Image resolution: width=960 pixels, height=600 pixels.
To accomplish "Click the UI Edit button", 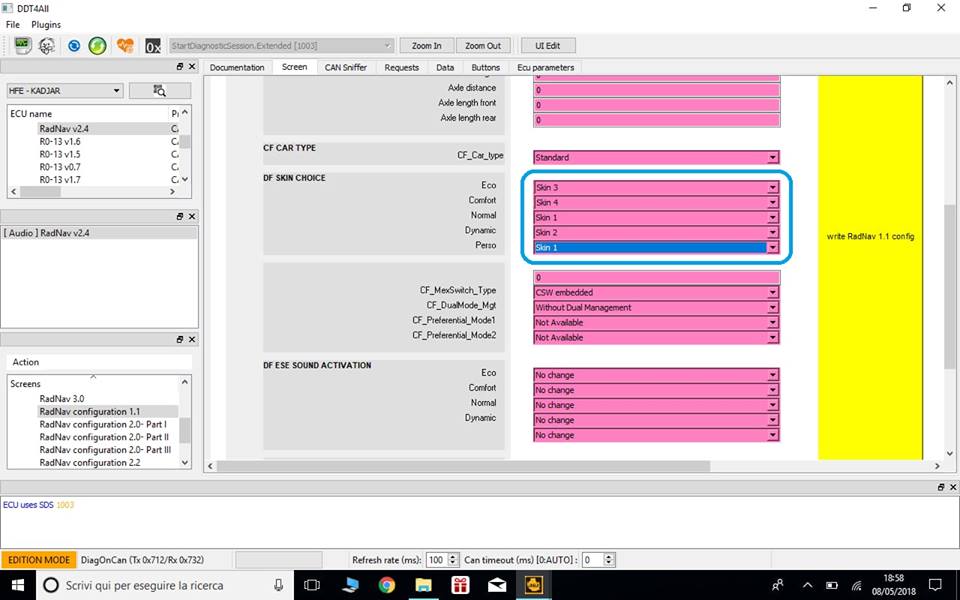I will tap(547, 46).
